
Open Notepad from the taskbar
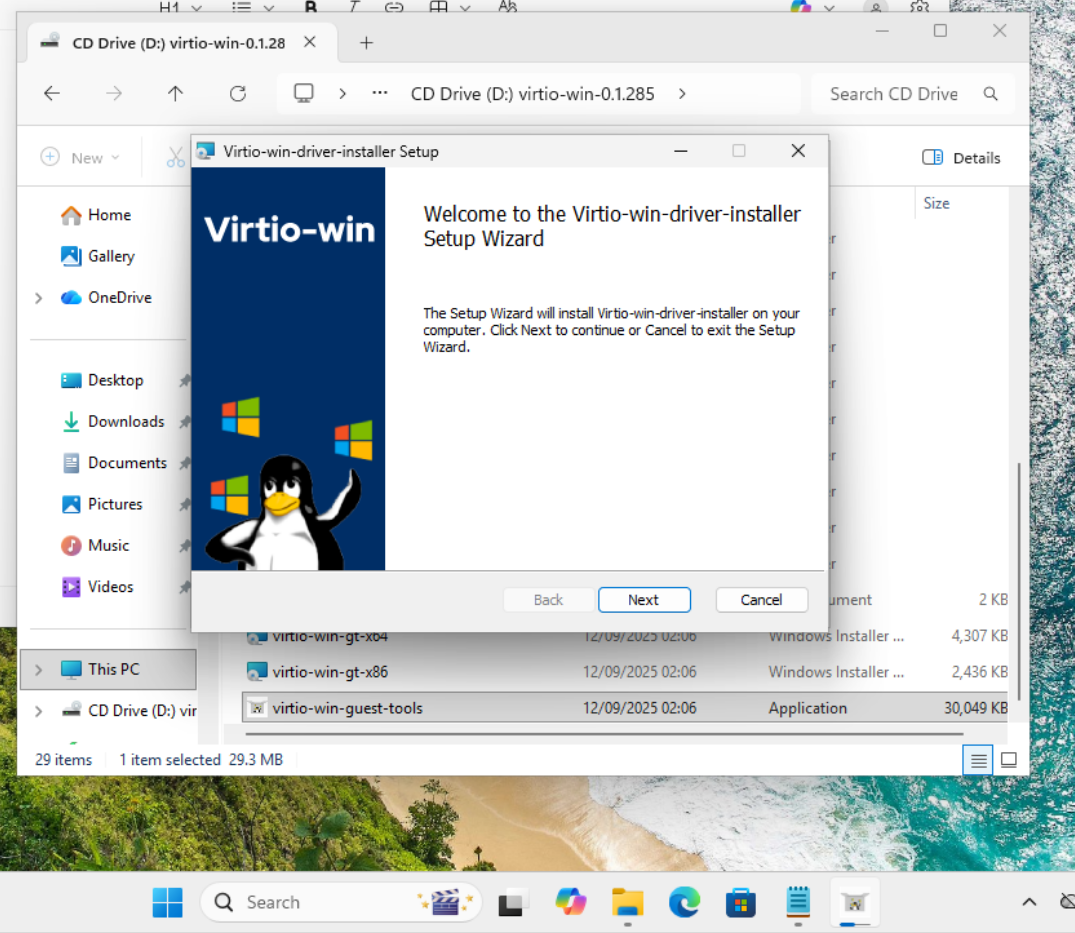coord(798,902)
